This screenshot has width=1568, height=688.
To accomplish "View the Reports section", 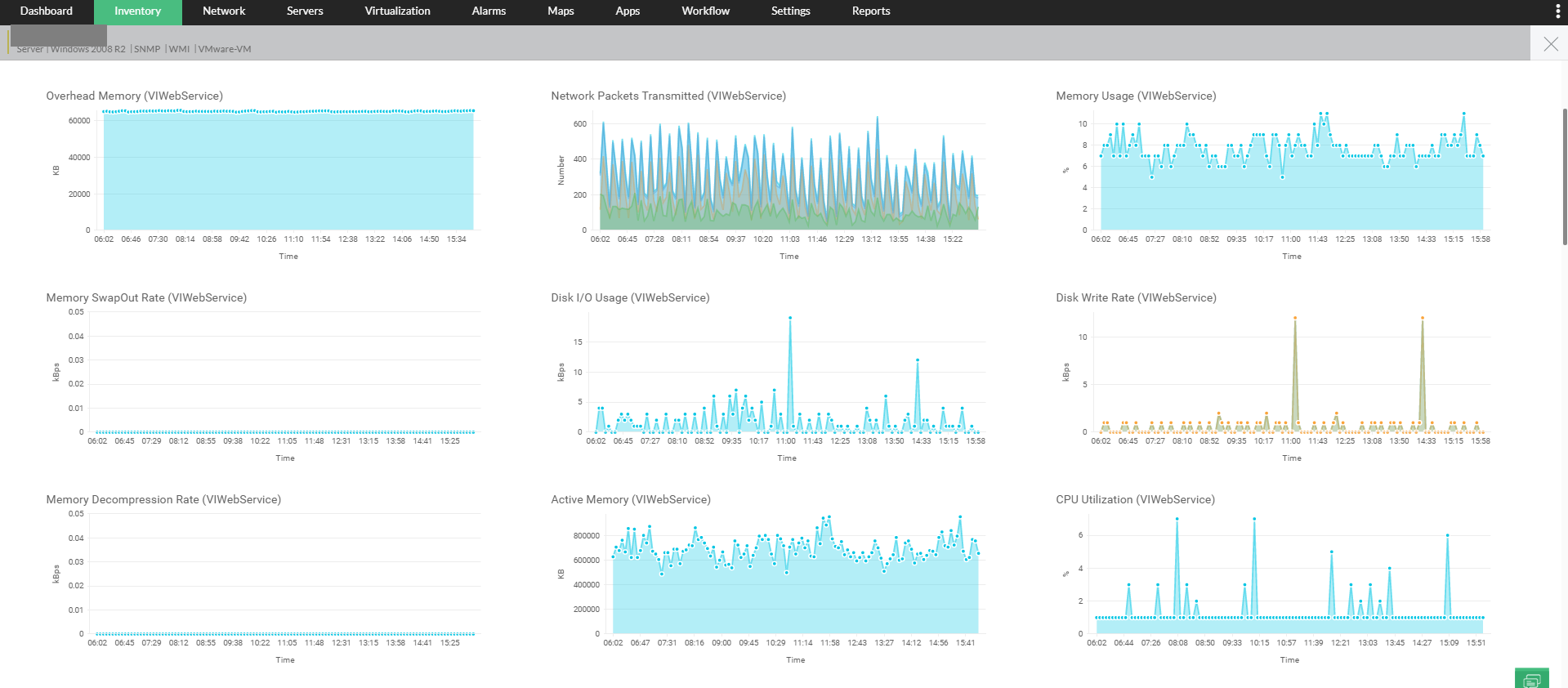I will pos(871,11).
